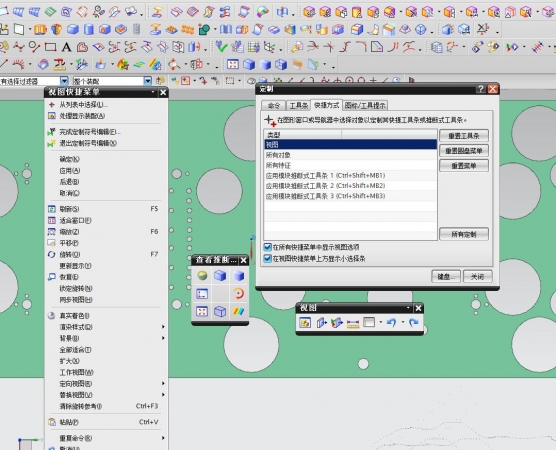Screen dimensions: 556x450
Task: Click the 键盘... button
Action: click(x=446, y=277)
